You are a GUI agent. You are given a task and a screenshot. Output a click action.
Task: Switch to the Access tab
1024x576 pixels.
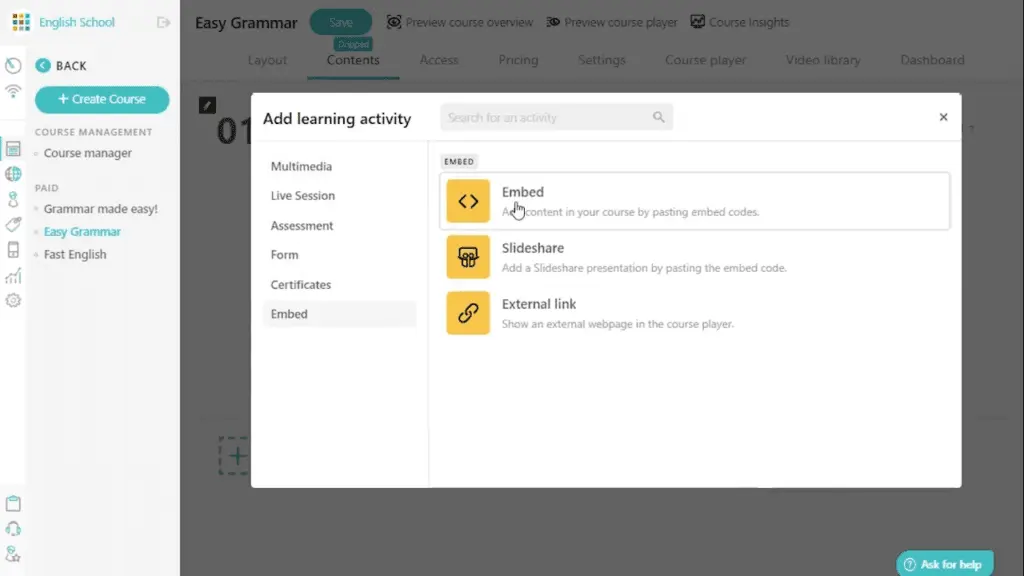439,60
